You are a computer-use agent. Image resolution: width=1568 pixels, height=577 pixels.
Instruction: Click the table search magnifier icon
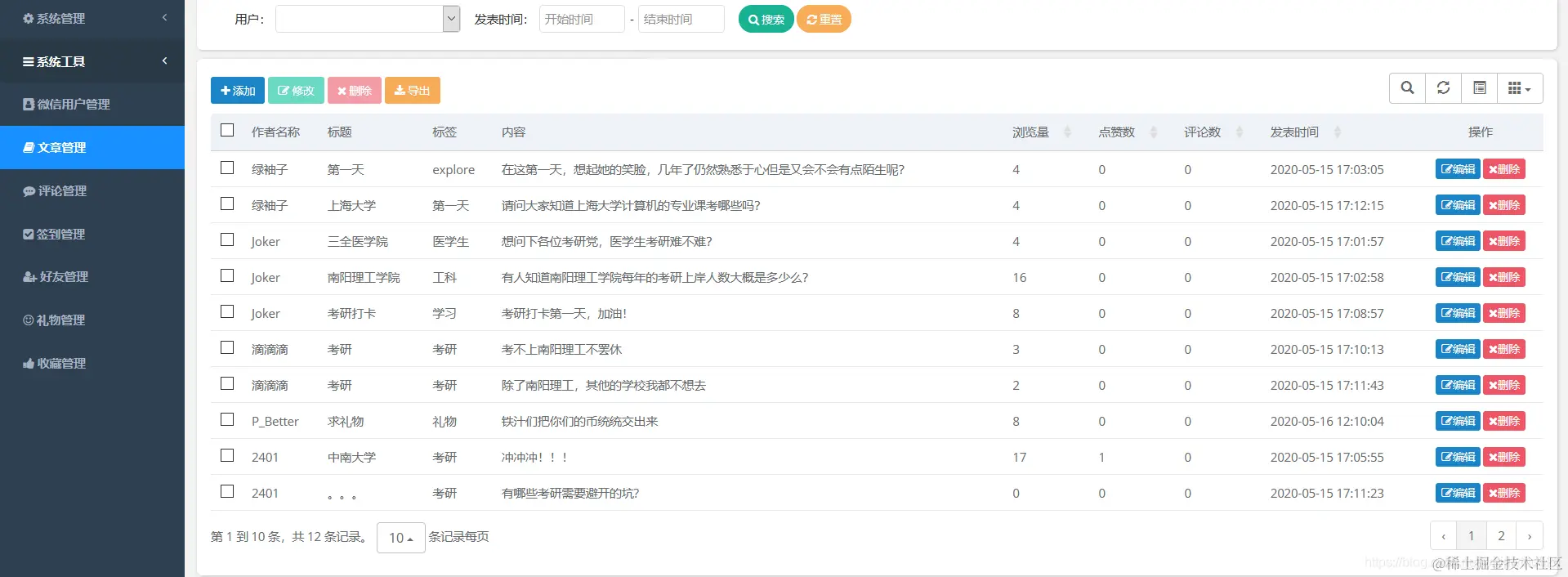(x=1407, y=88)
